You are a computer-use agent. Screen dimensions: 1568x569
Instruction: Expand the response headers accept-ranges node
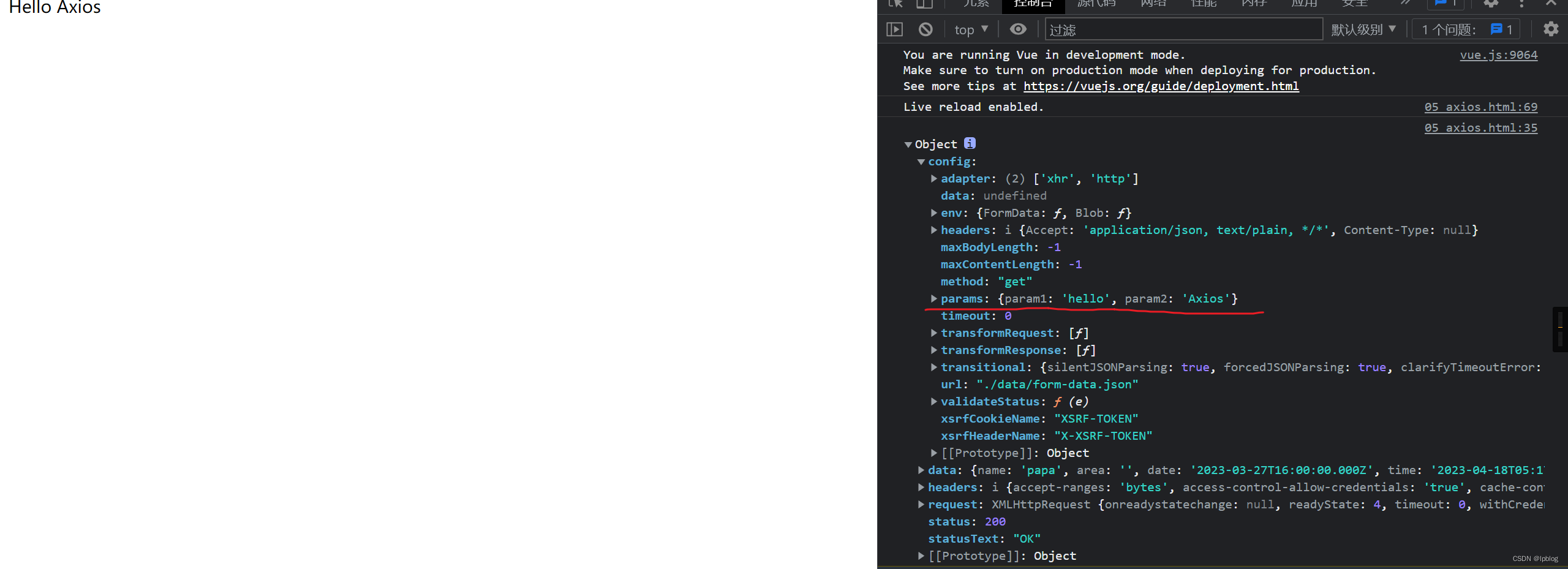[921, 487]
